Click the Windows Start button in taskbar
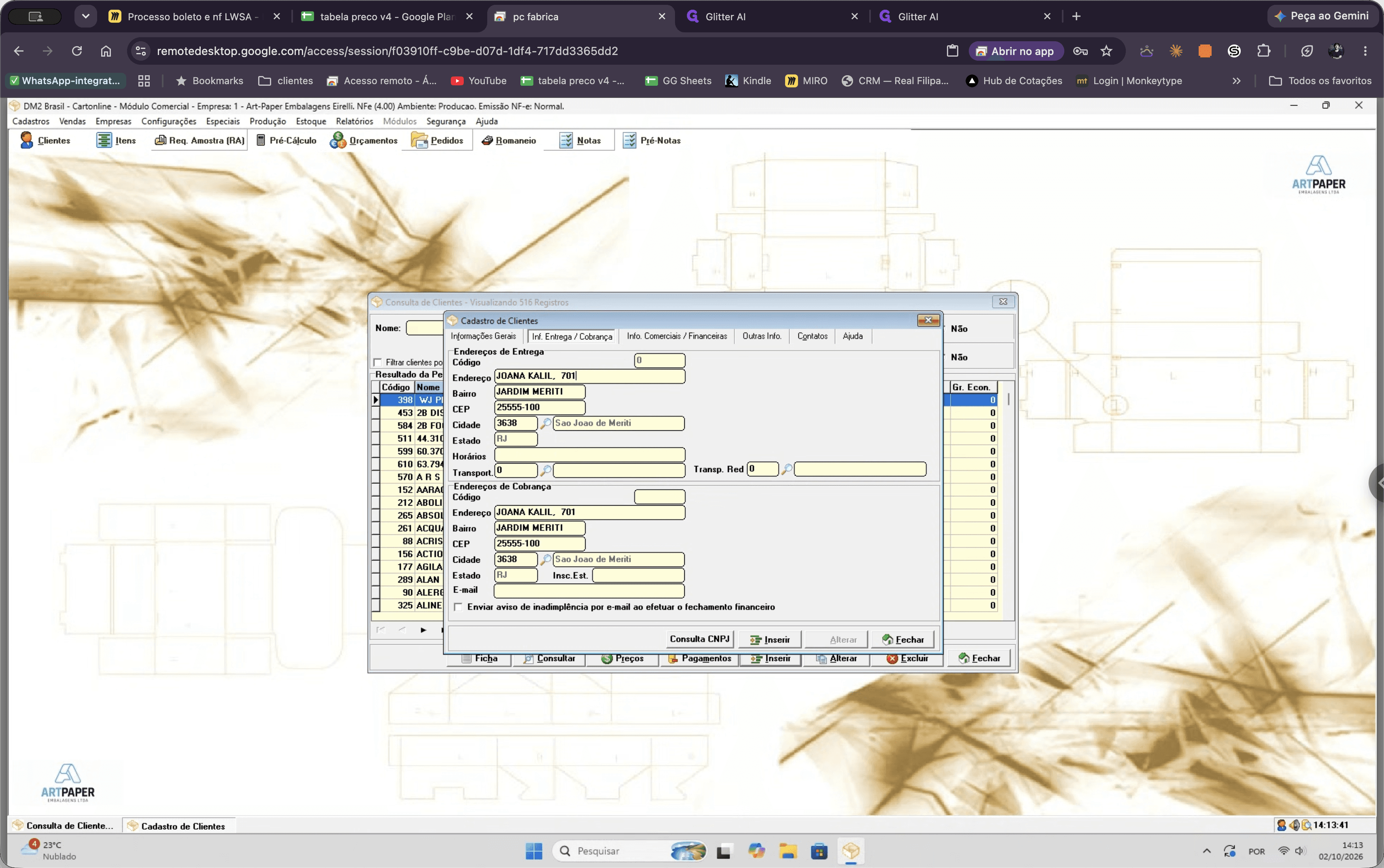Image resolution: width=1384 pixels, height=868 pixels. coord(533,851)
